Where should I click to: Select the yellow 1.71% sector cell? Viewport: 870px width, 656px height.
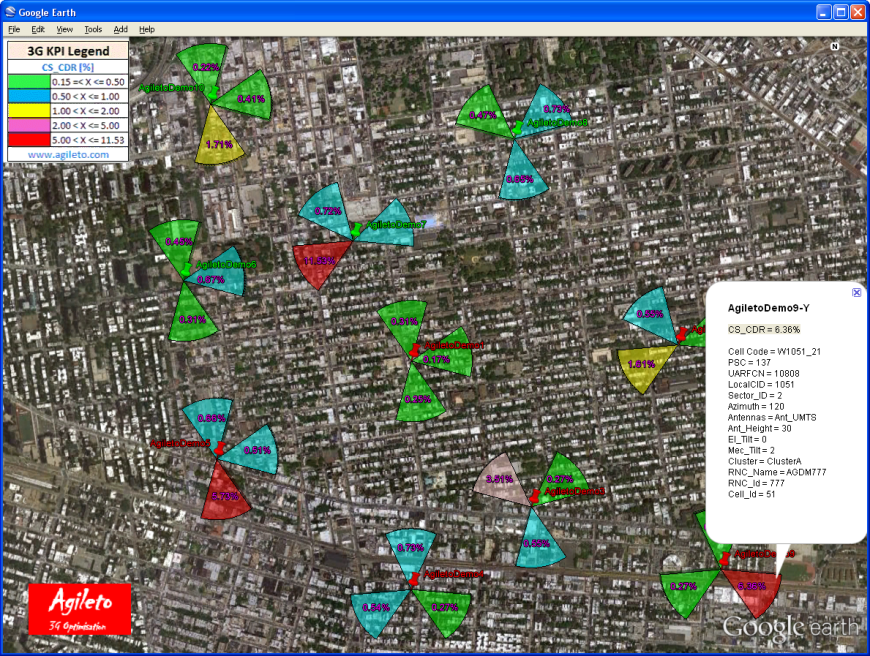pyautogui.click(x=218, y=140)
